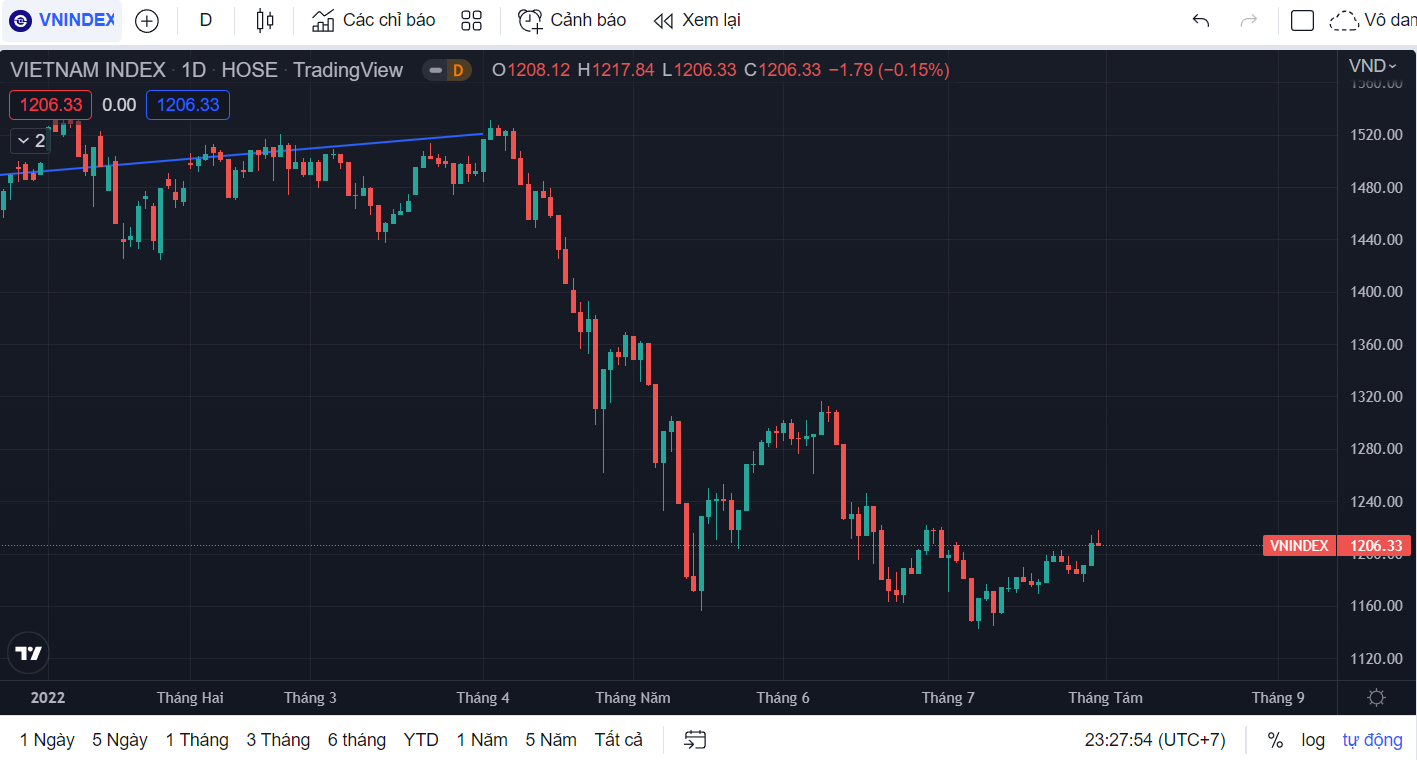The height and width of the screenshot is (760, 1417).
Task: Click the add symbol compare plus icon
Action: [x=147, y=20]
